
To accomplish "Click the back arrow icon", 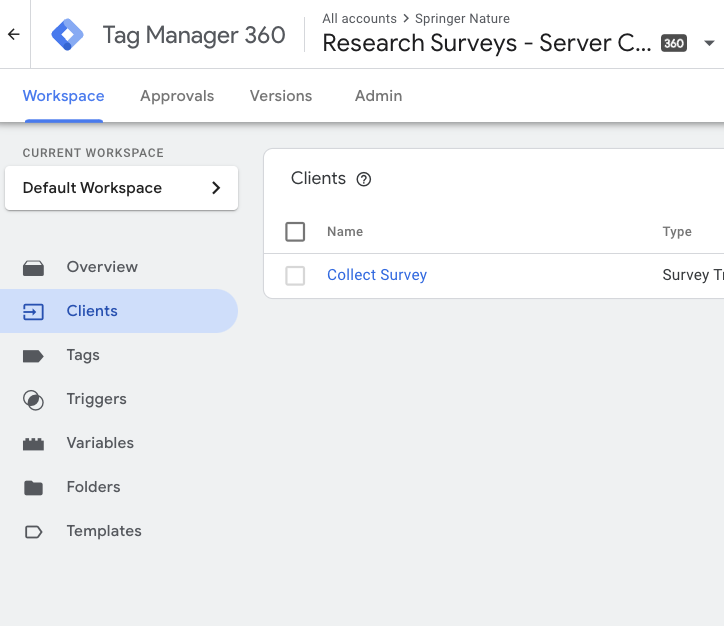I will [x=14, y=34].
